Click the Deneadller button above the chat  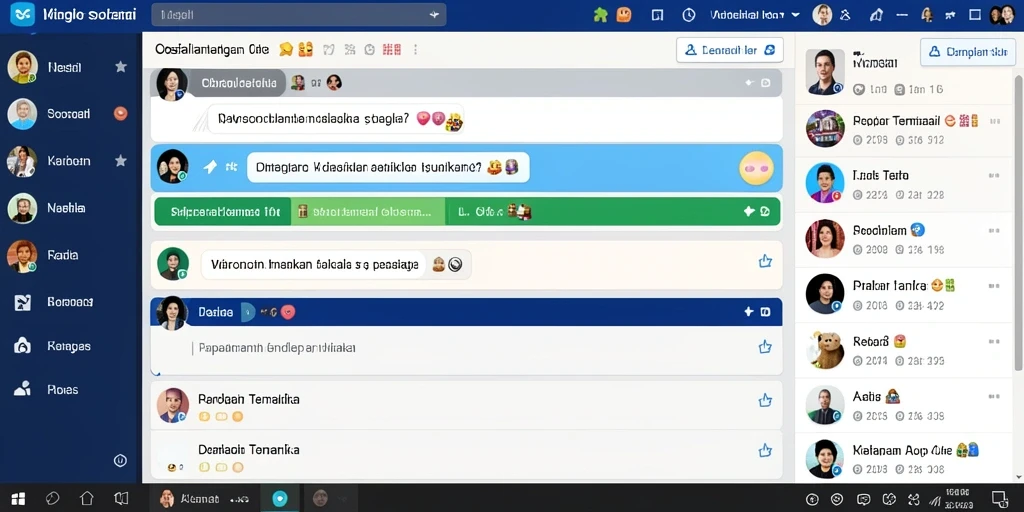729,50
